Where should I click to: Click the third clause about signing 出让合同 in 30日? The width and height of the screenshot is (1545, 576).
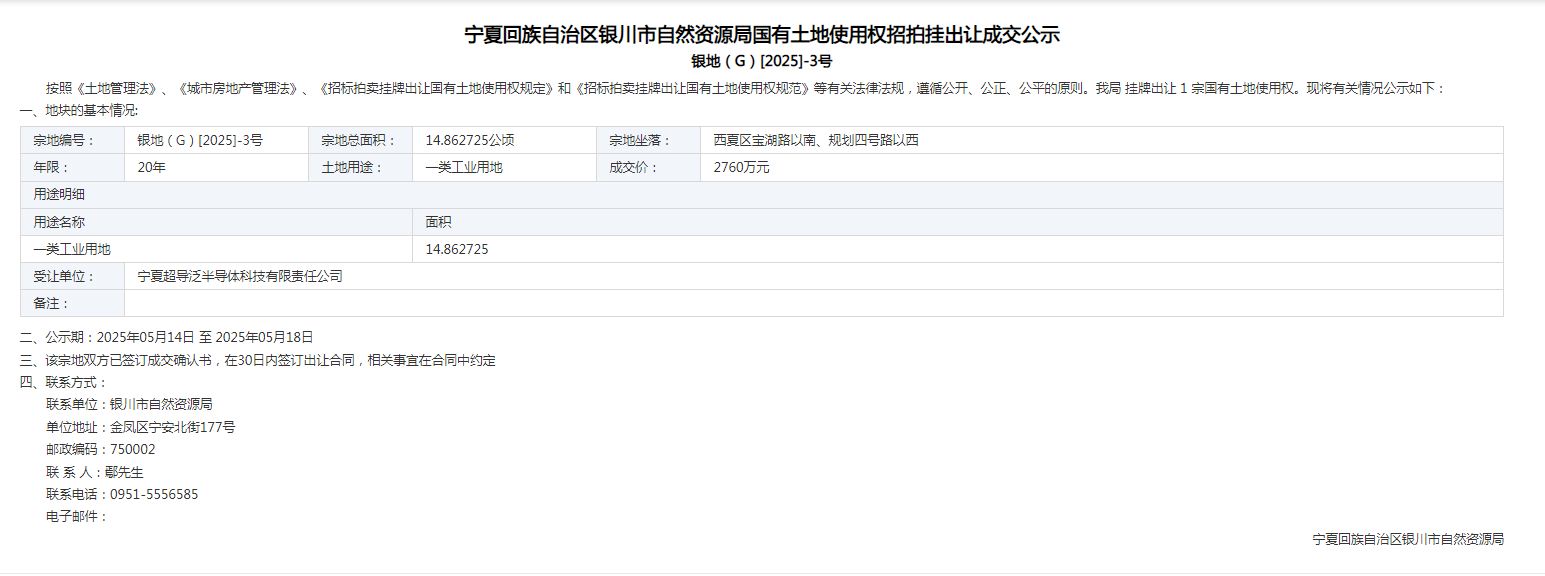pos(257,360)
